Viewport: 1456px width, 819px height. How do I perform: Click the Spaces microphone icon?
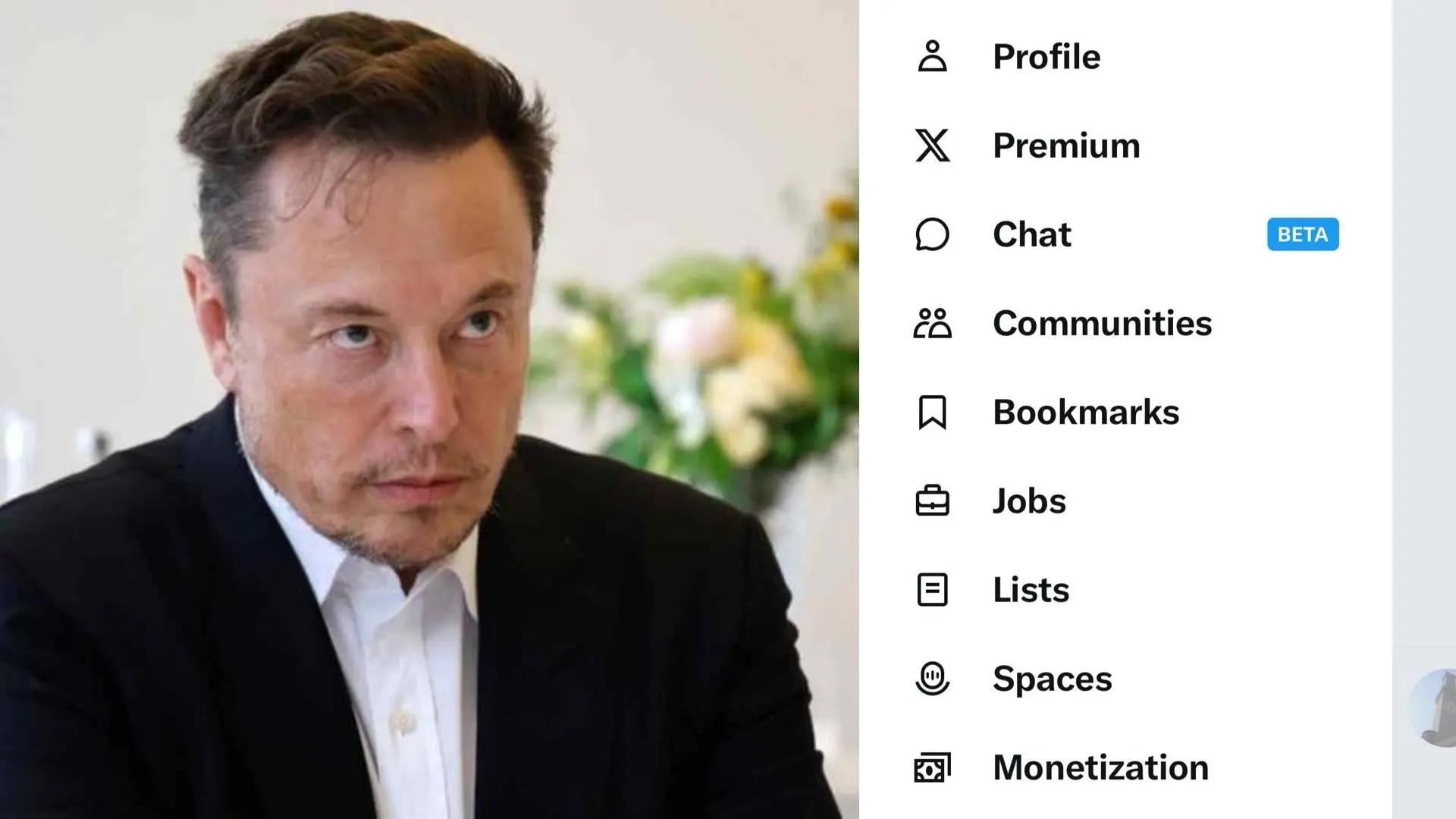(932, 678)
